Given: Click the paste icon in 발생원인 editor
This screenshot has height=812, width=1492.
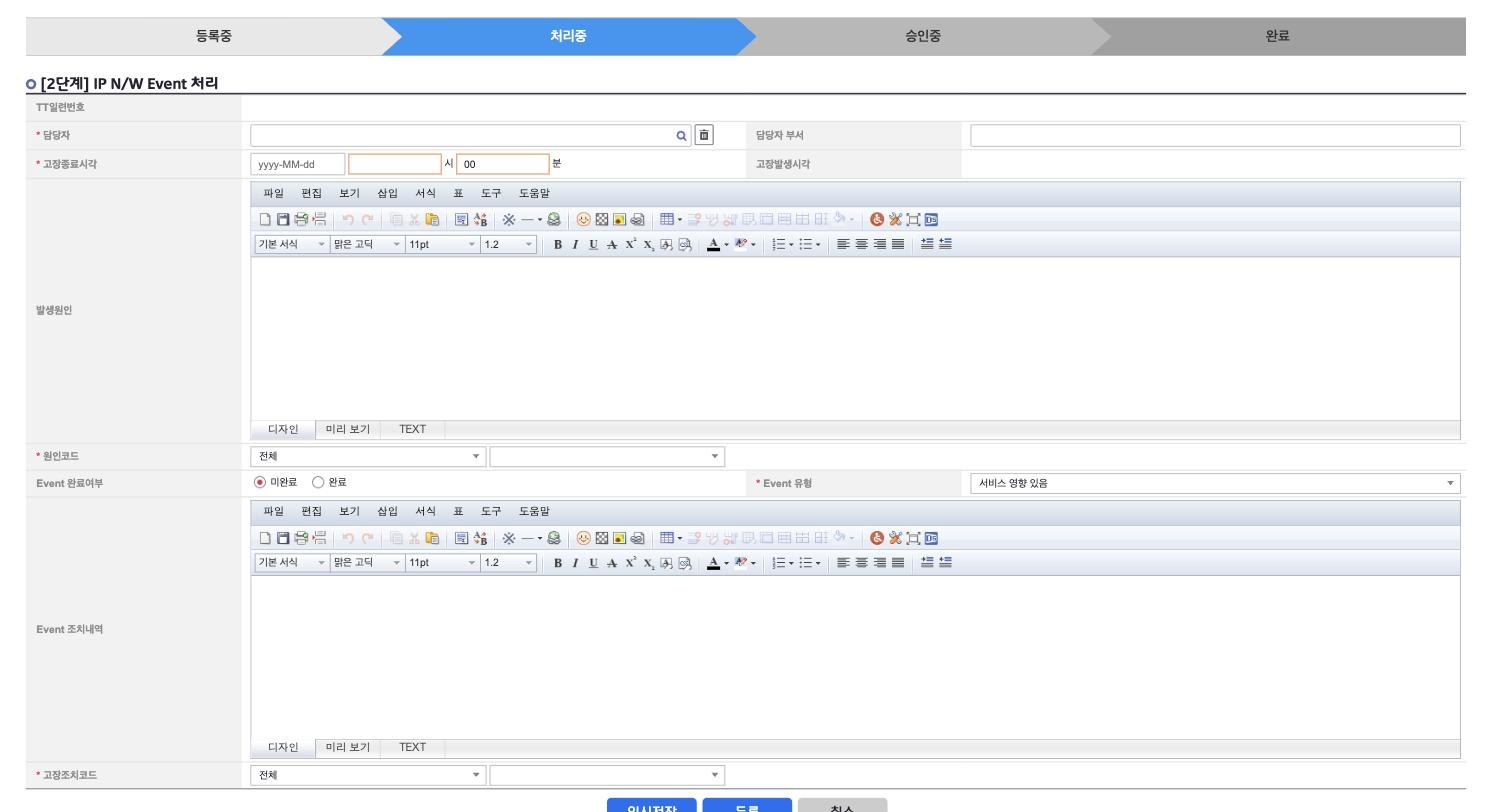Looking at the screenshot, I should point(432,219).
